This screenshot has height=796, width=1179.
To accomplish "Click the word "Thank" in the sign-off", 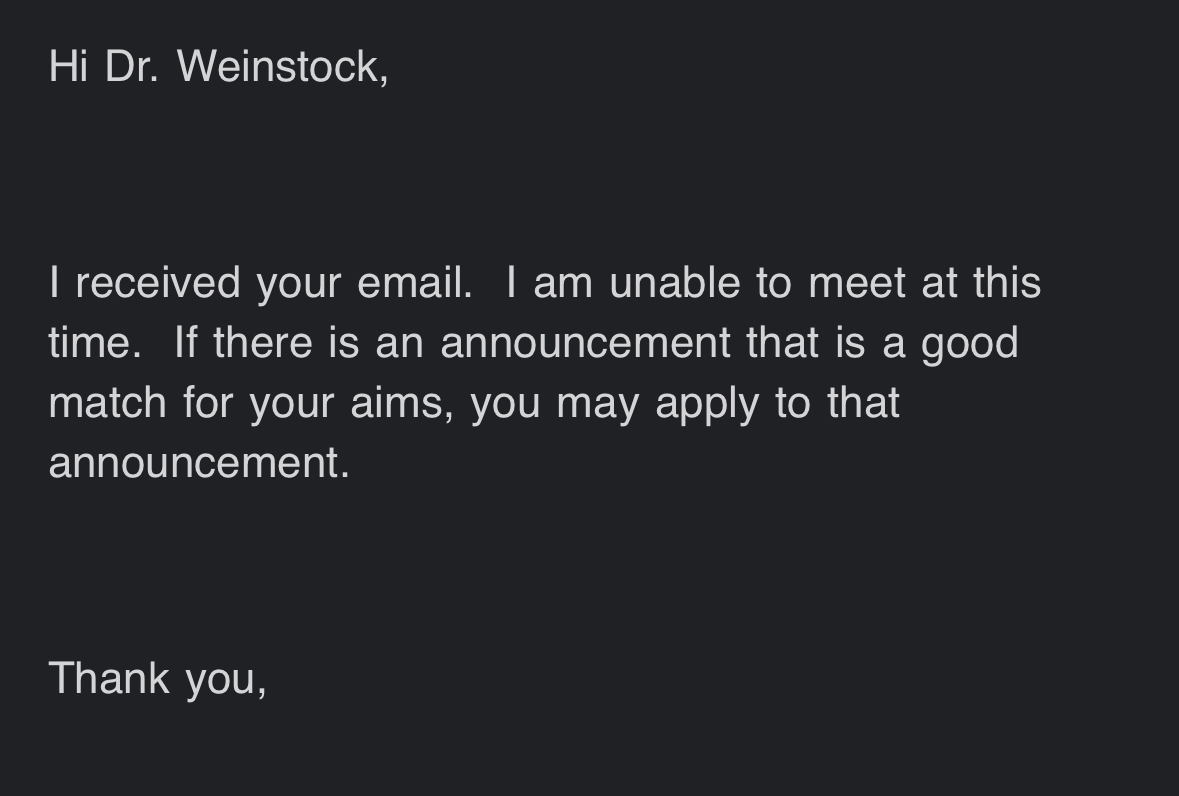I will [109, 678].
